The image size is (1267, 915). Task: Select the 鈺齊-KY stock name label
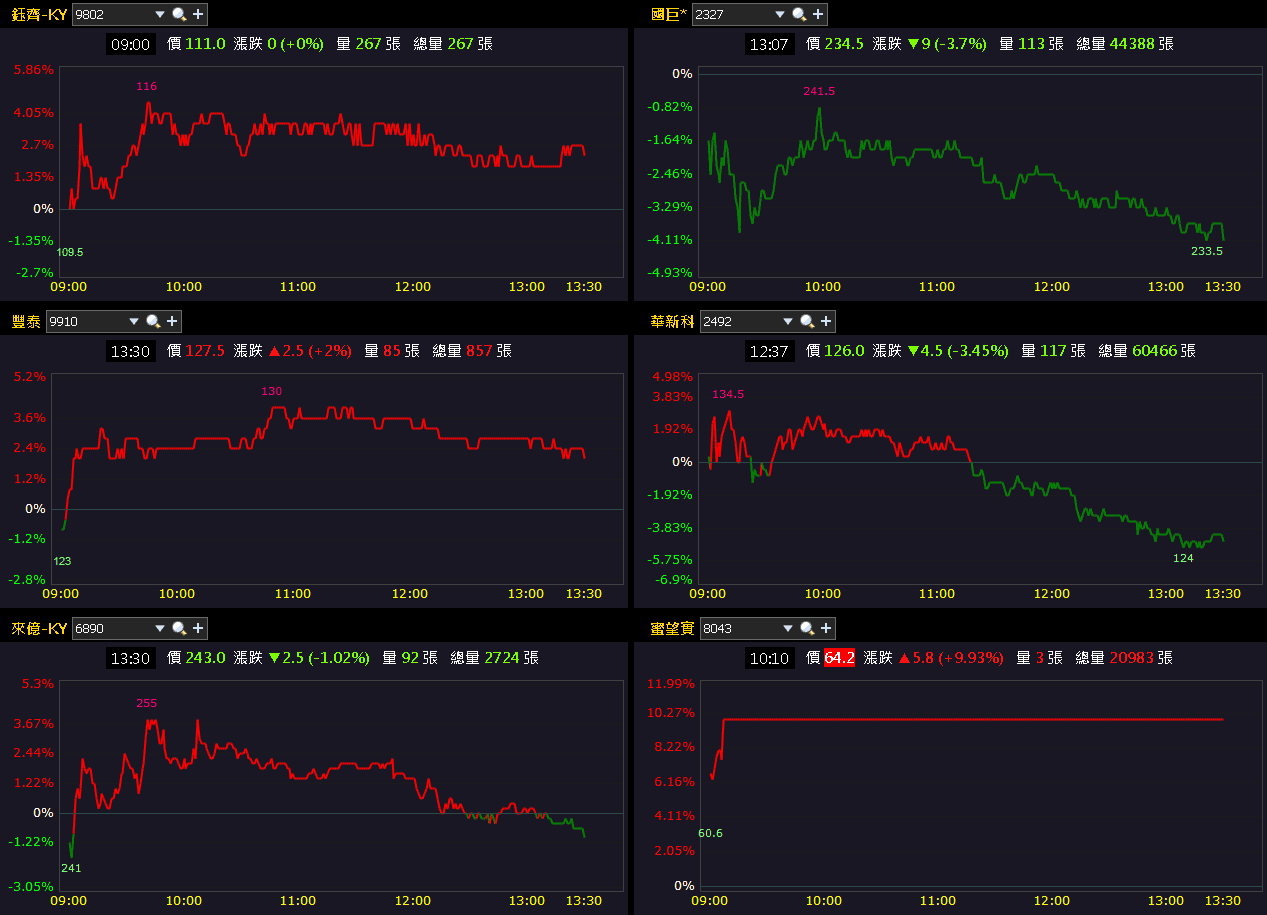tap(39, 14)
